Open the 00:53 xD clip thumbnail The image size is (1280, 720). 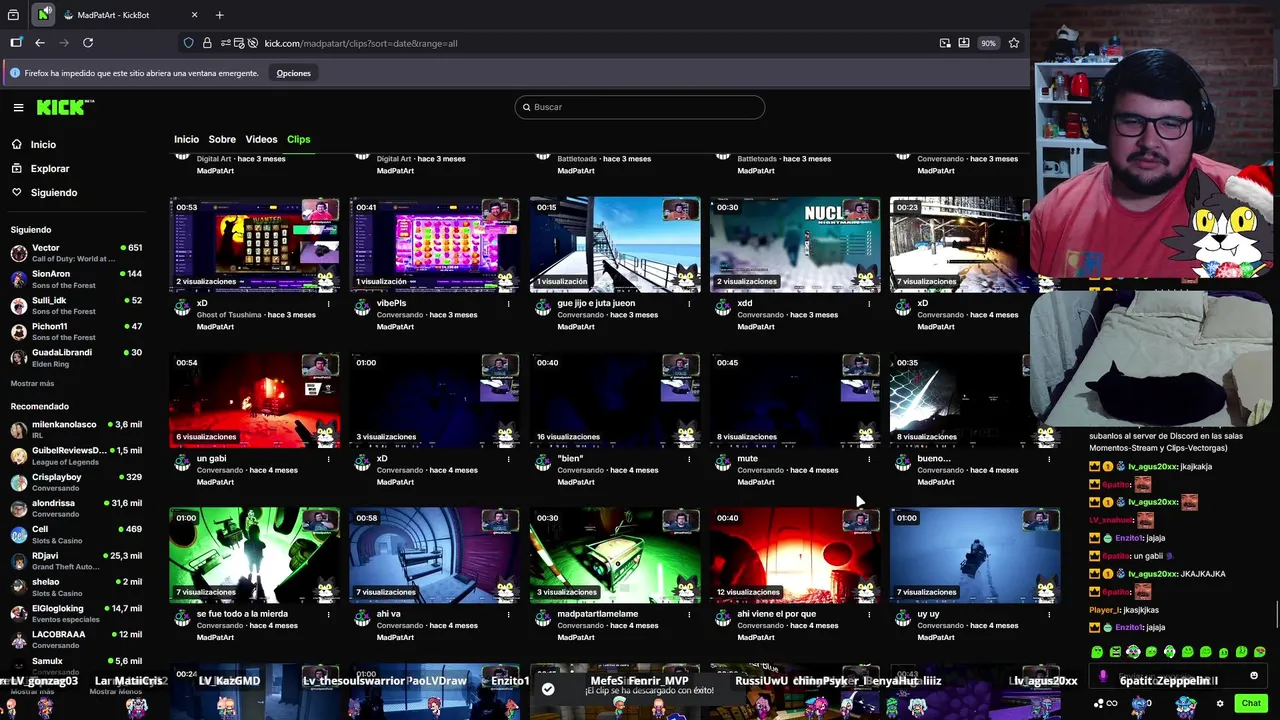[x=255, y=244]
